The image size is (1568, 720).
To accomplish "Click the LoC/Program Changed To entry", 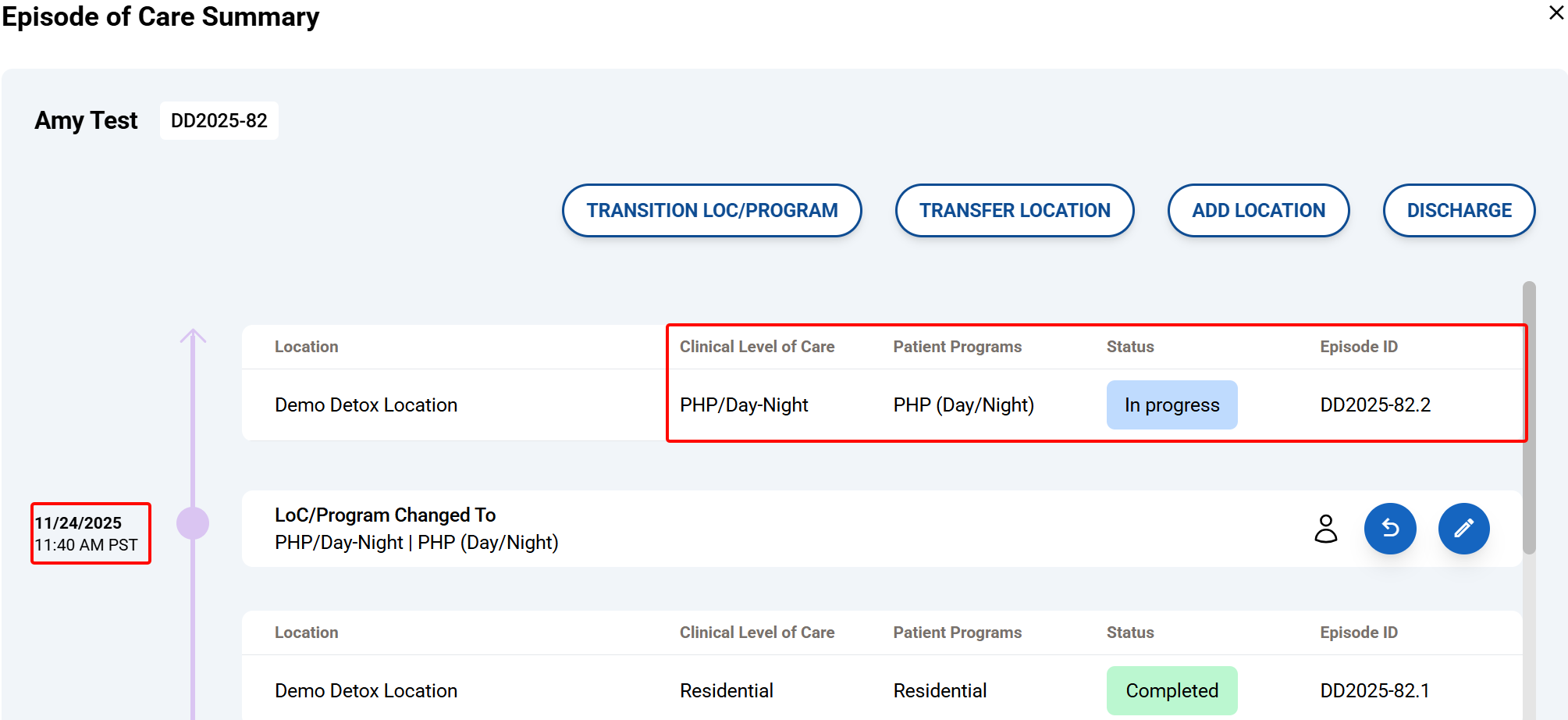I will [x=385, y=515].
